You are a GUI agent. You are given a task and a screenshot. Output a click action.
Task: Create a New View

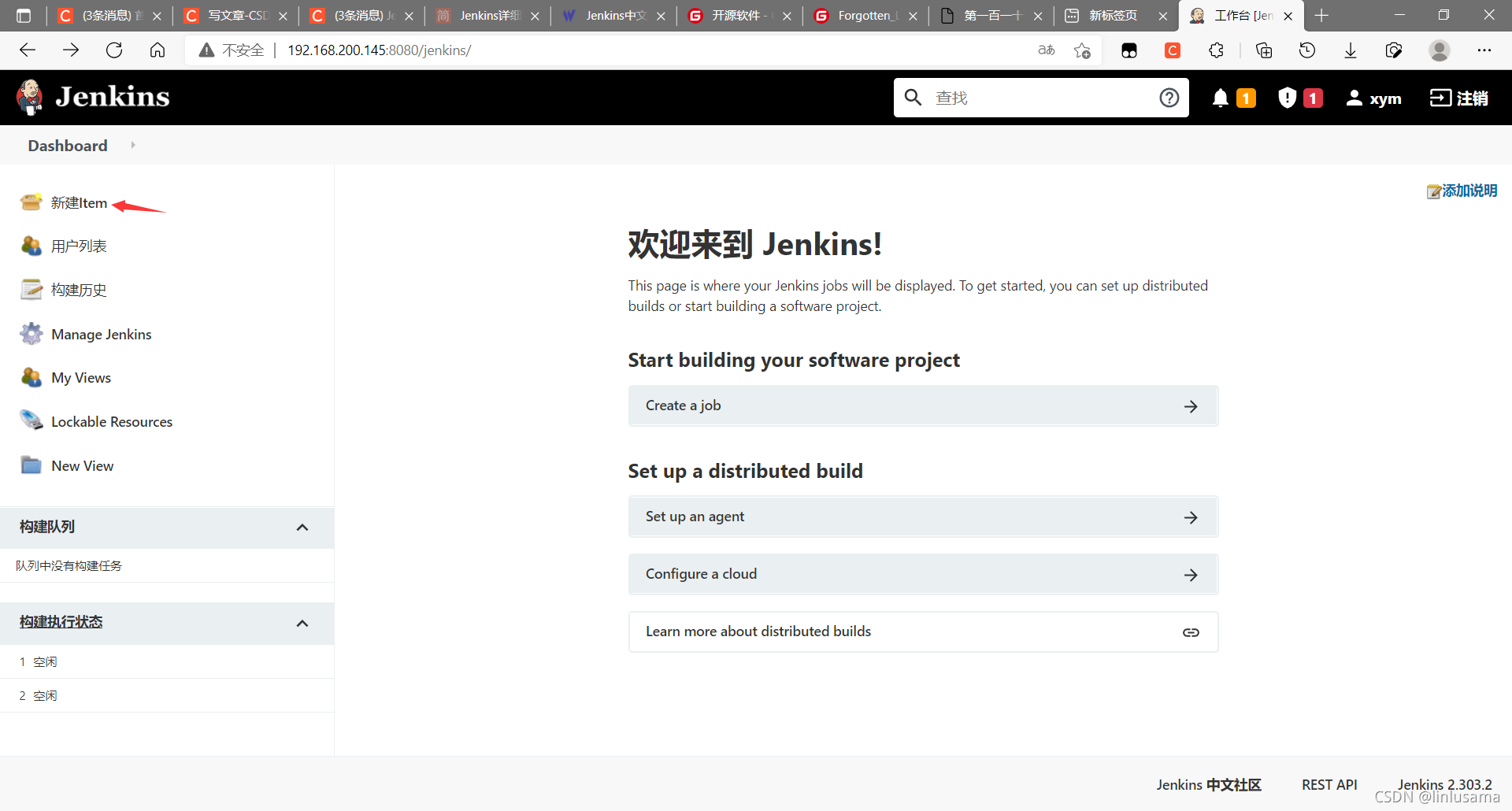pyautogui.click(x=82, y=465)
